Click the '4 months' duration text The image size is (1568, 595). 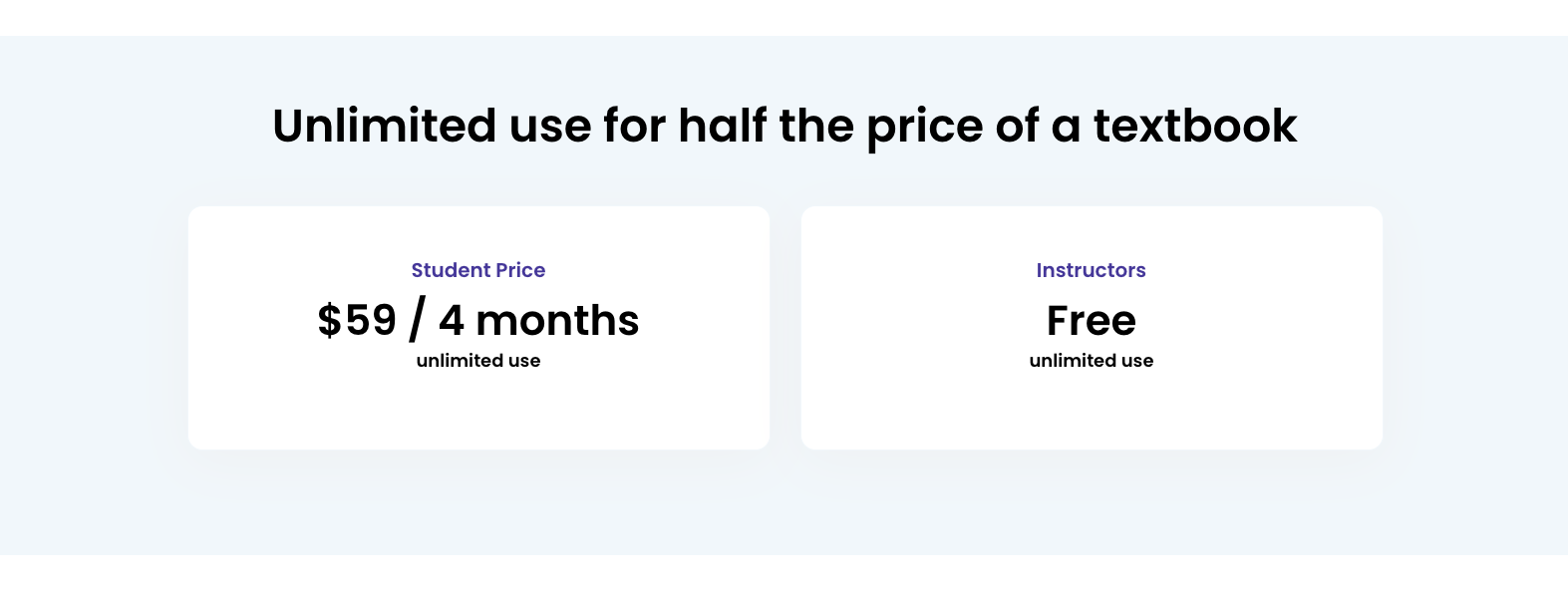pyautogui.click(x=539, y=321)
